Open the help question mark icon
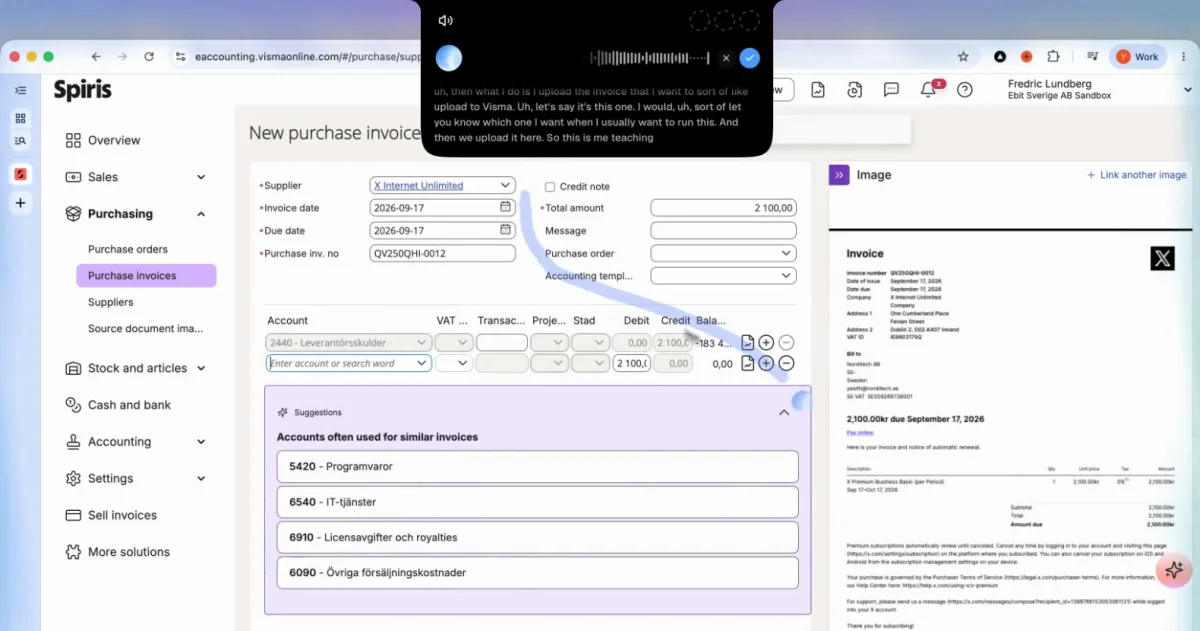 click(x=965, y=90)
